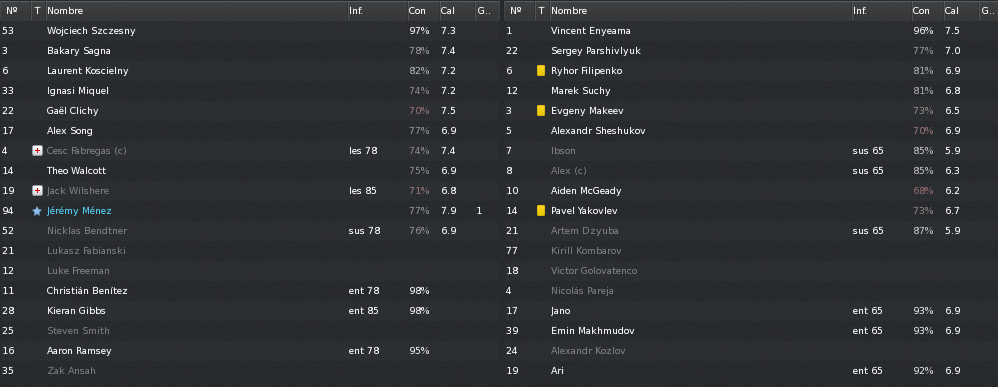Select Aiden McGeady in right table
The image size is (998, 387).
[x=751, y=191]
